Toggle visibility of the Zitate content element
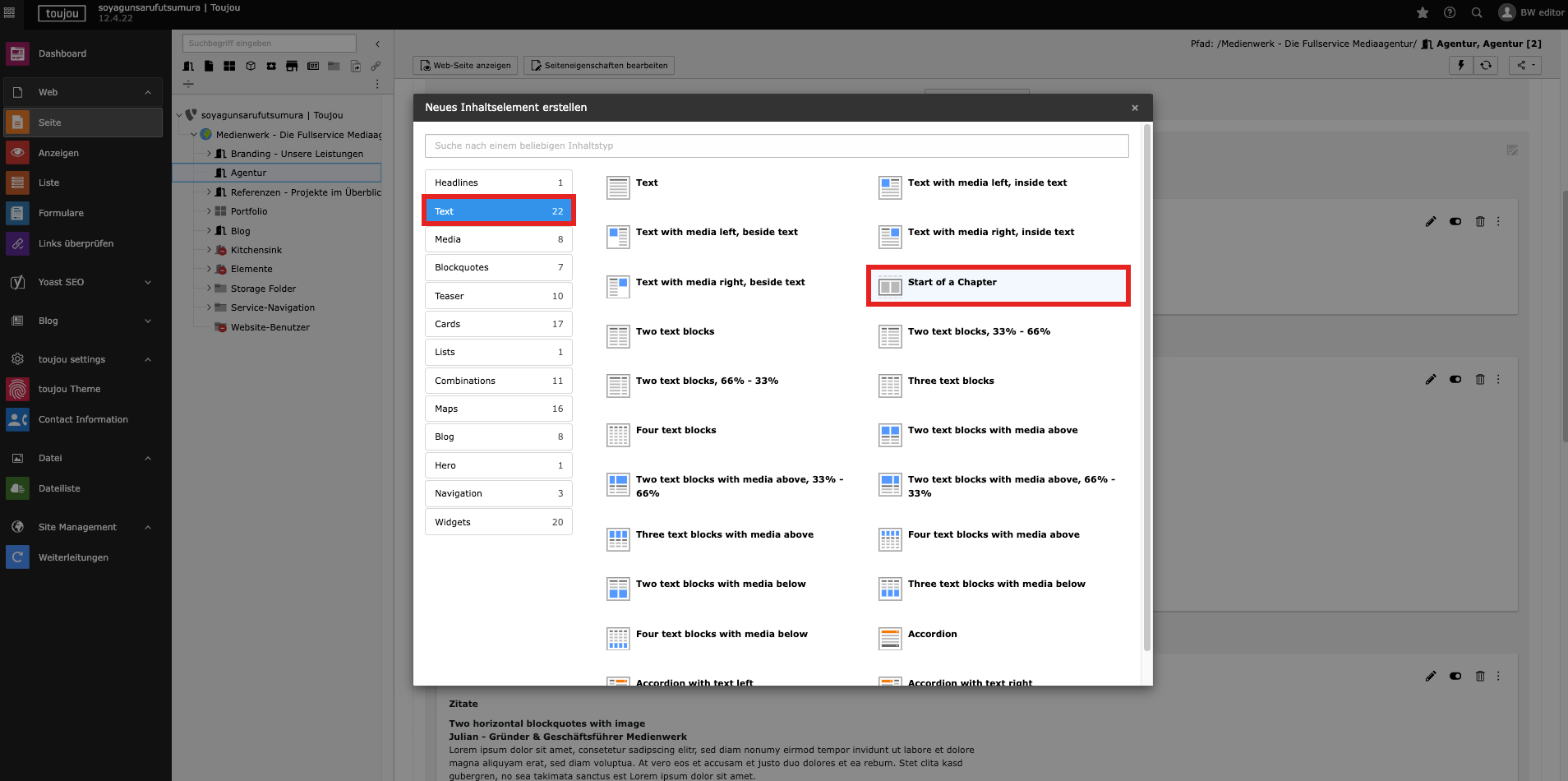Screen dimensions: 1568x781 [x=1455, y=676]
